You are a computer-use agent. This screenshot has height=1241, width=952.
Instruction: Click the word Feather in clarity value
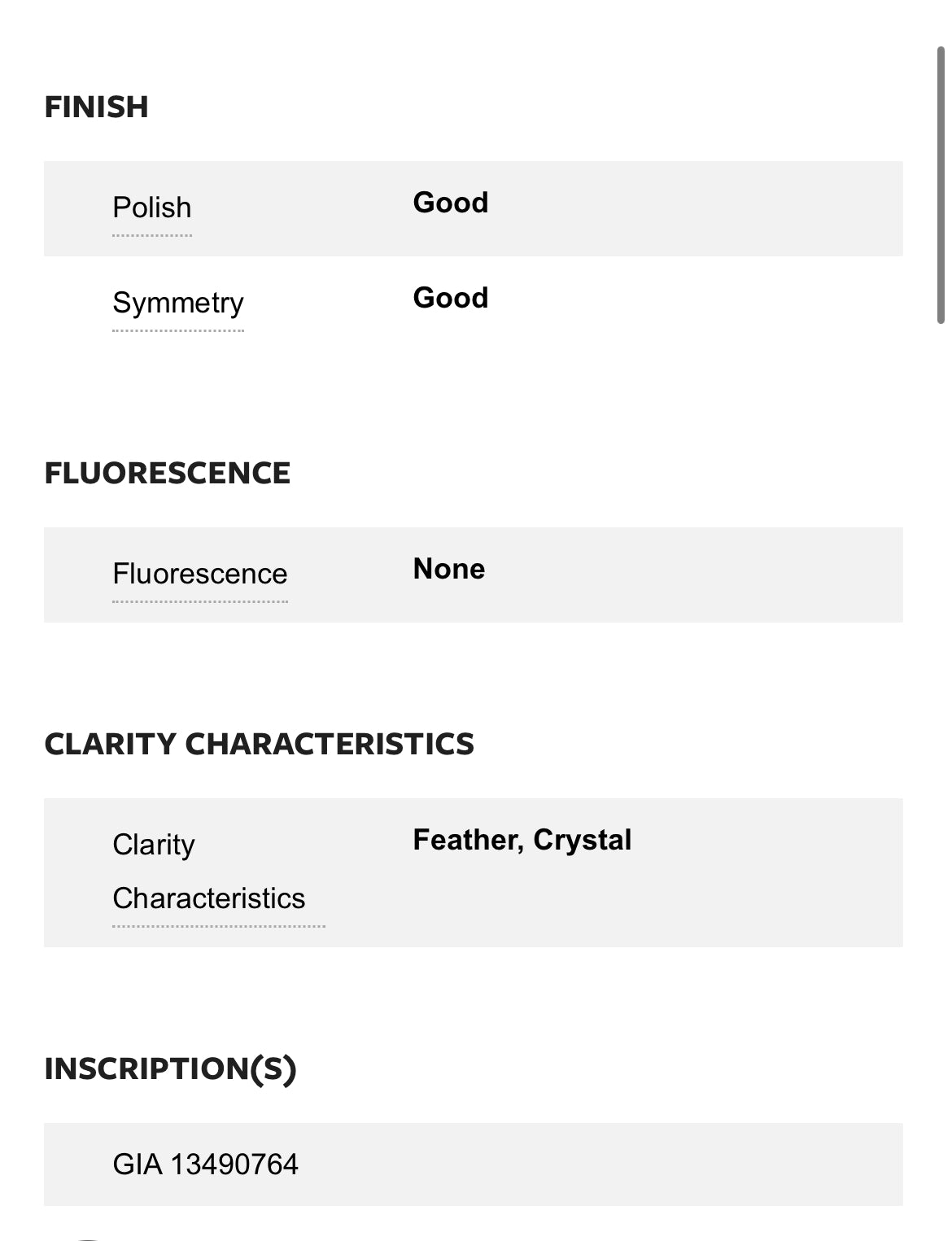point(468,840)
